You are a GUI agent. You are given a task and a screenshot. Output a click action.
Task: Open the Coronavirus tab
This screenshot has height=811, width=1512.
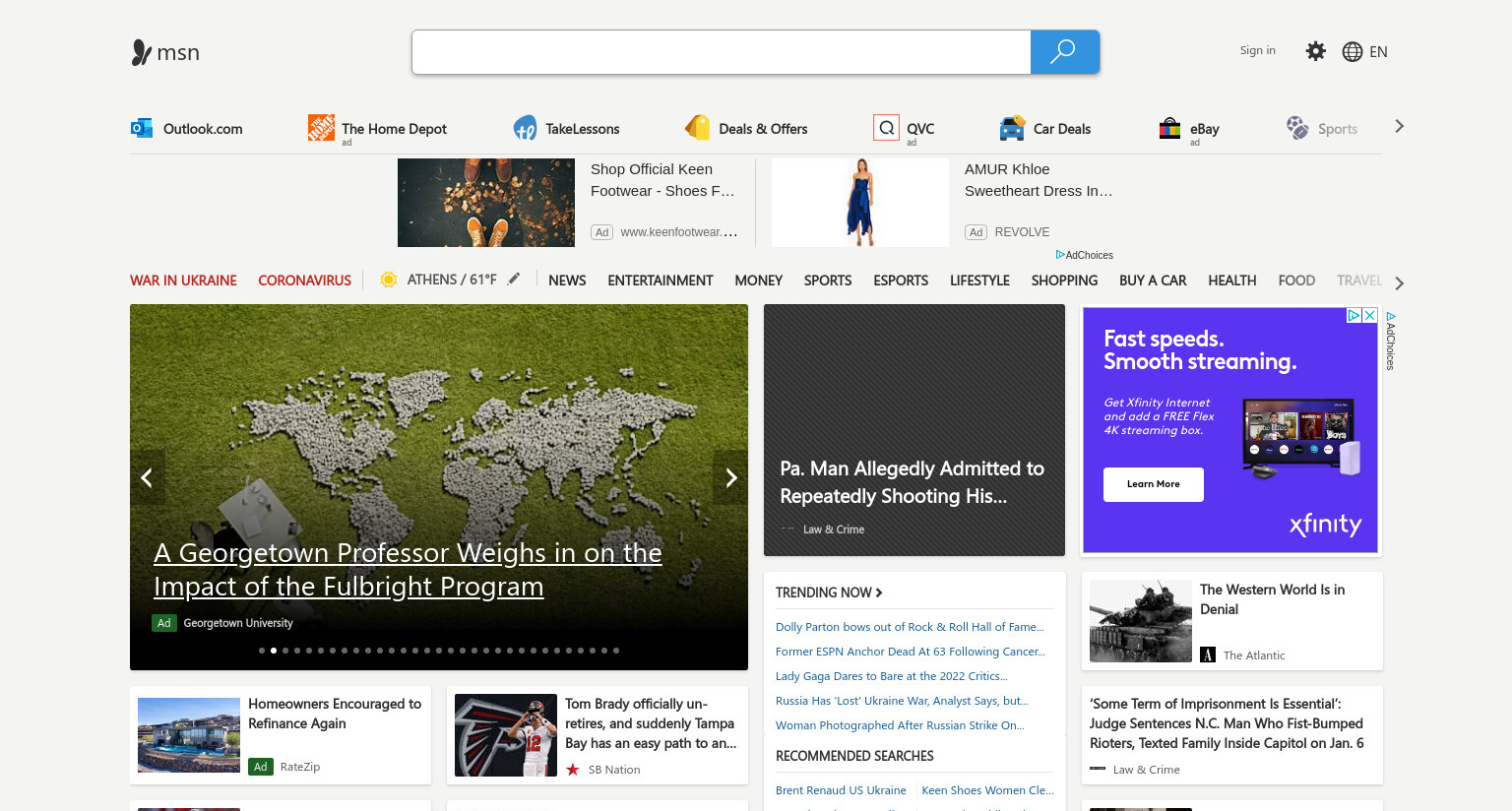click(x=304, y=281)
